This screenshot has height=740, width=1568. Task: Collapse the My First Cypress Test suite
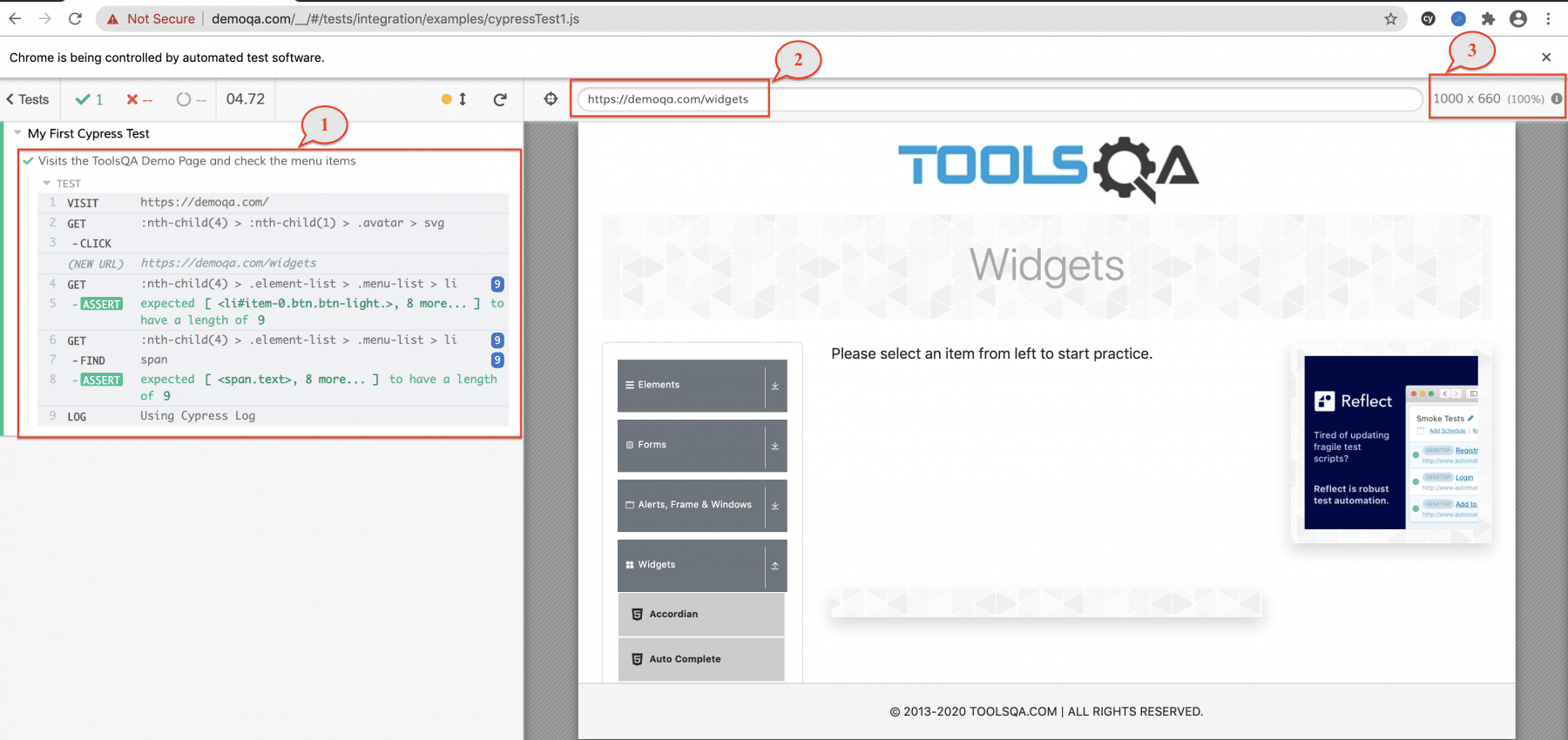(x=17, y=133)
